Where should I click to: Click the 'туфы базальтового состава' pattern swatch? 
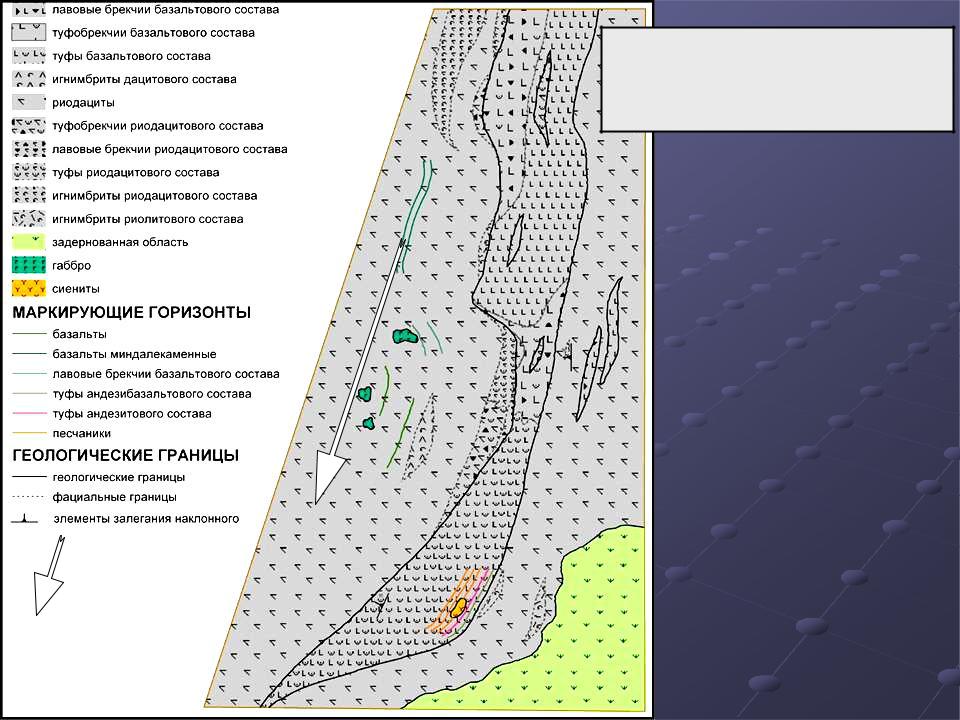click(29, 56)
